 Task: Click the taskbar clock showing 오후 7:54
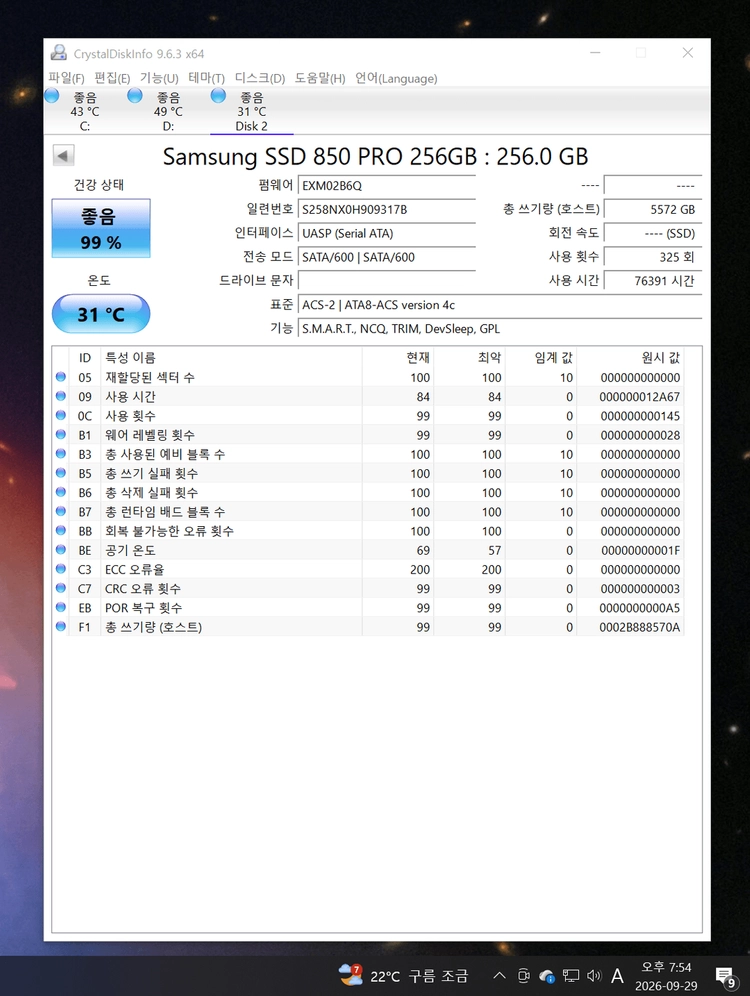pos(666,976)
